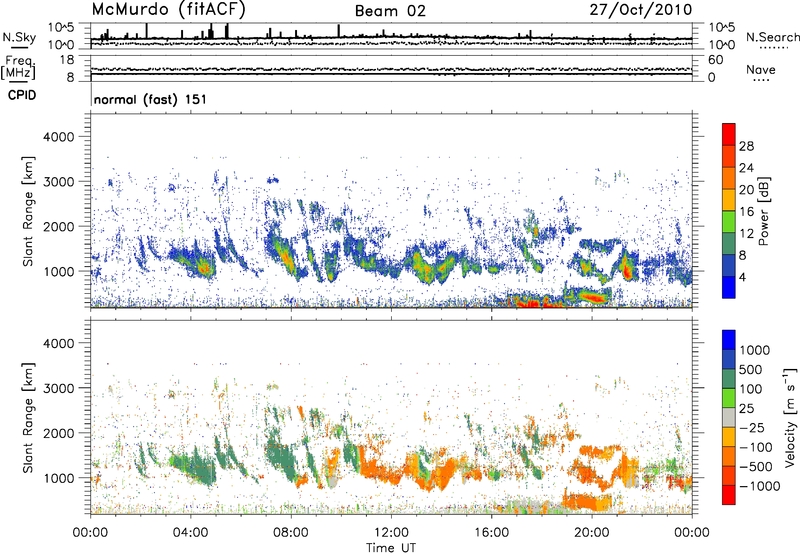Screen dimensions: 800x554
Task: Click the "08:00" time tick label
Action: [291, 533]
